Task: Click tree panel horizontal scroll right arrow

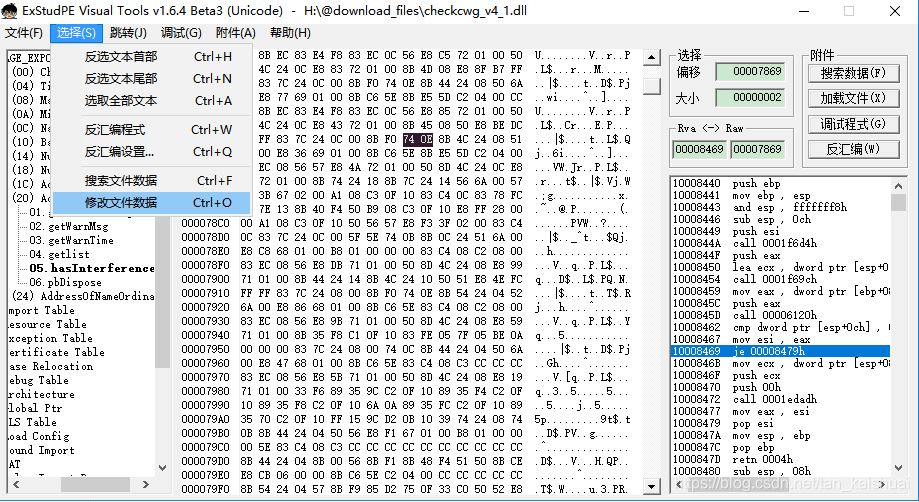Action: point(146,485)
